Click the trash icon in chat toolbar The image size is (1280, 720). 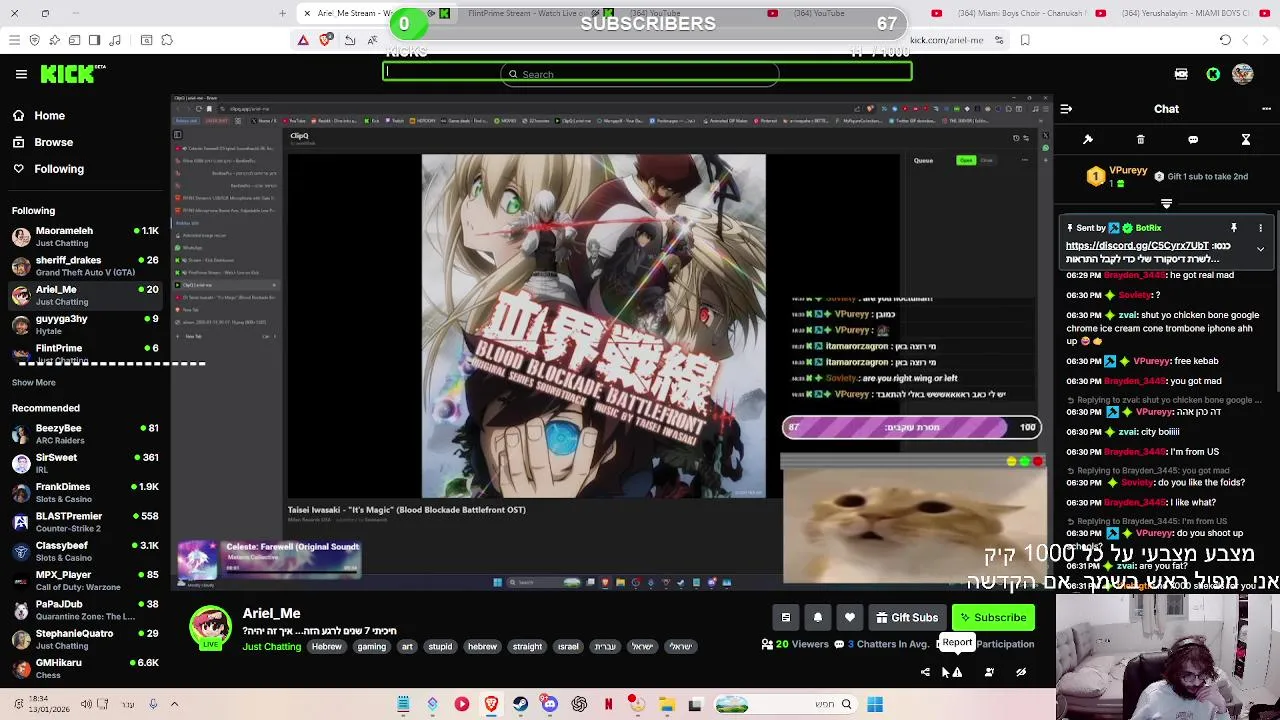(1140, 140)
